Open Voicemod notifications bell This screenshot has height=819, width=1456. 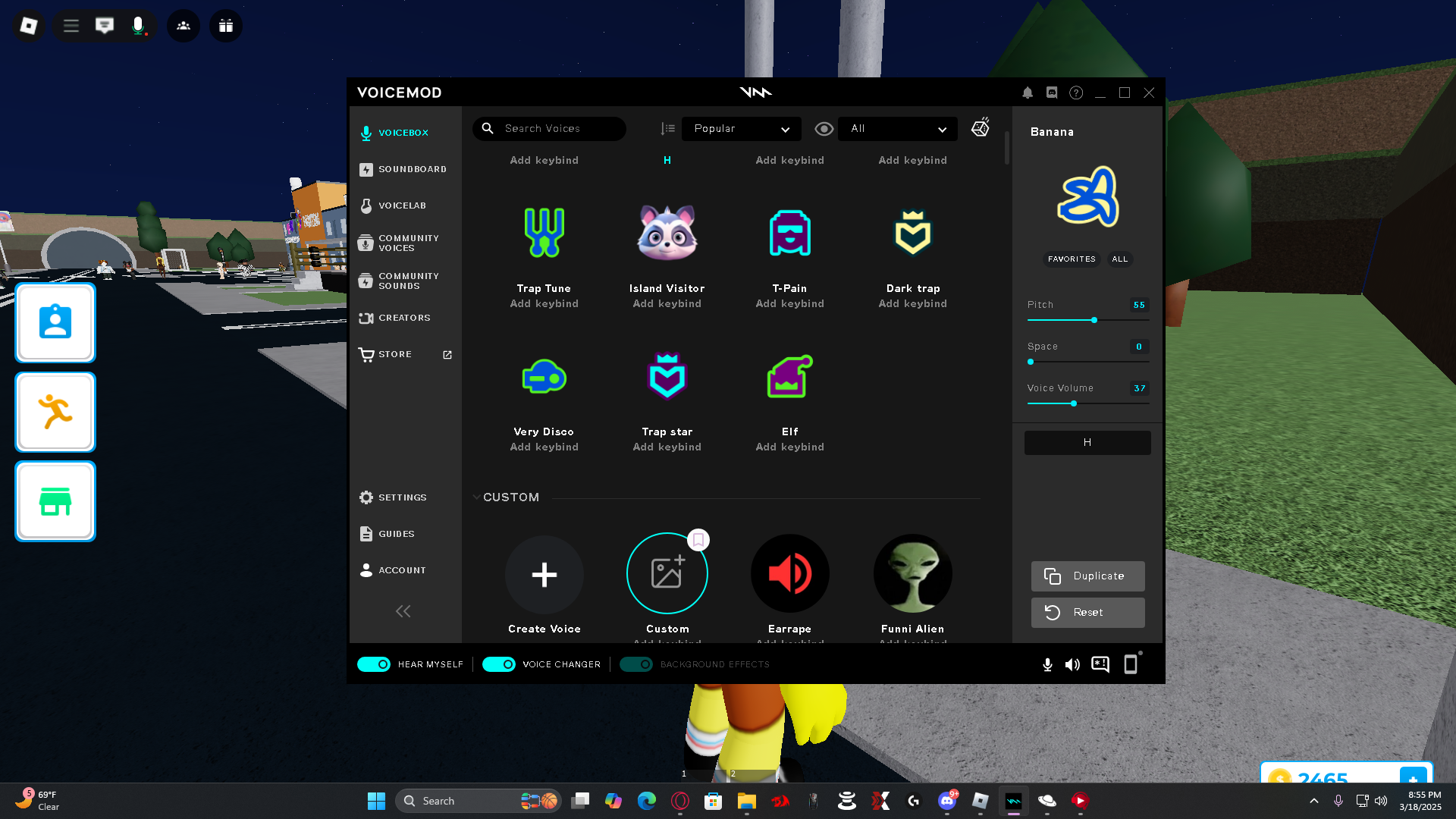tap(1028, 93)
